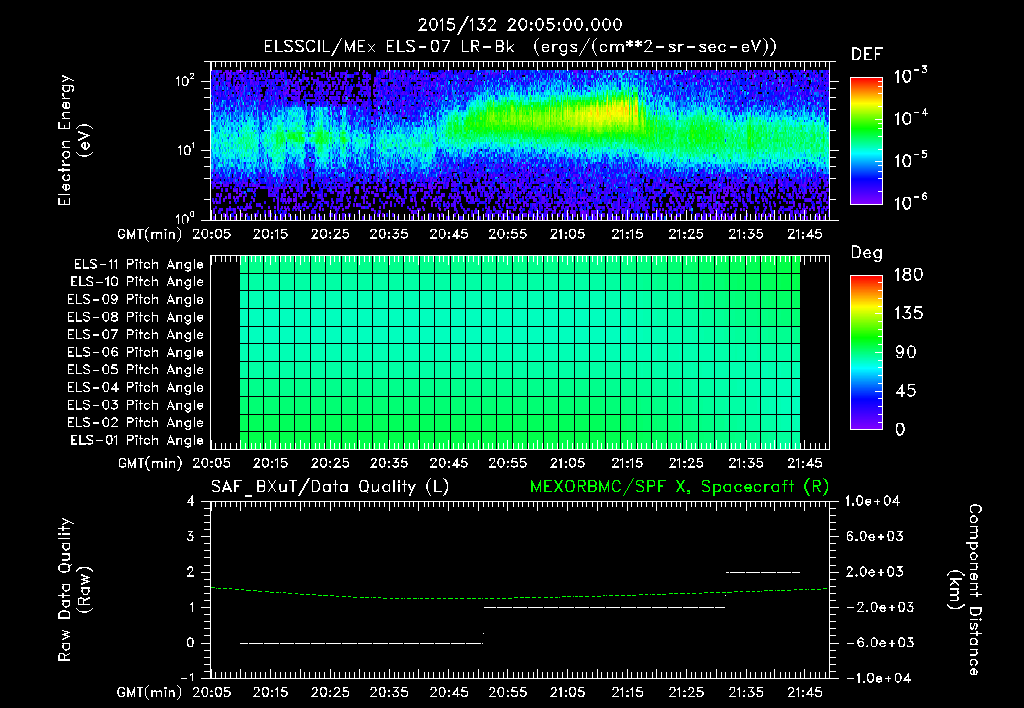Viewport: 1024px width, 708px height.
Task: Click the 10^0 tick on electron energy axis
Action: (x=185, y=217)
